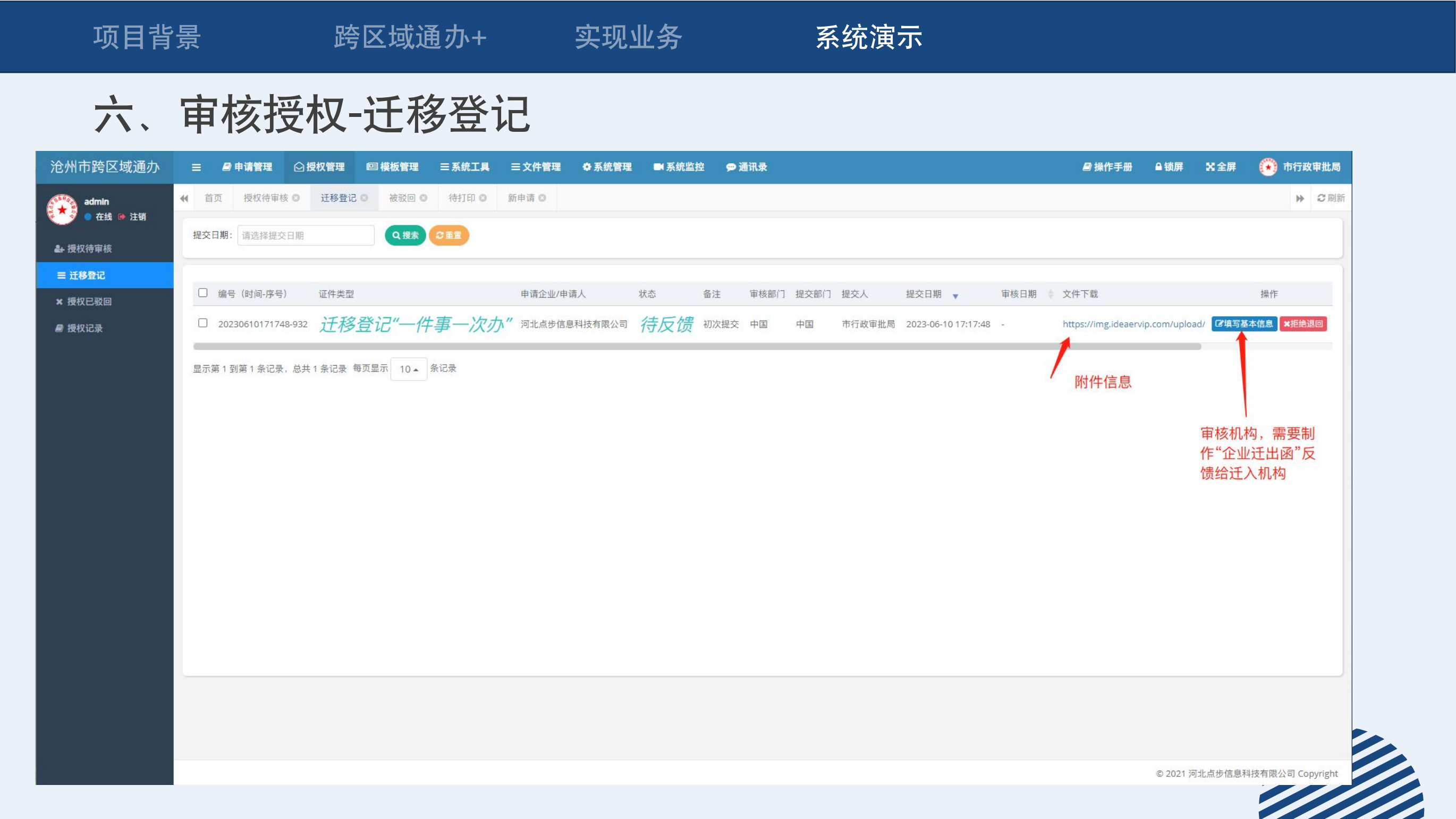Click the 全屏 fullscreen icon
1456x819 pixels.
[1209, 167]
